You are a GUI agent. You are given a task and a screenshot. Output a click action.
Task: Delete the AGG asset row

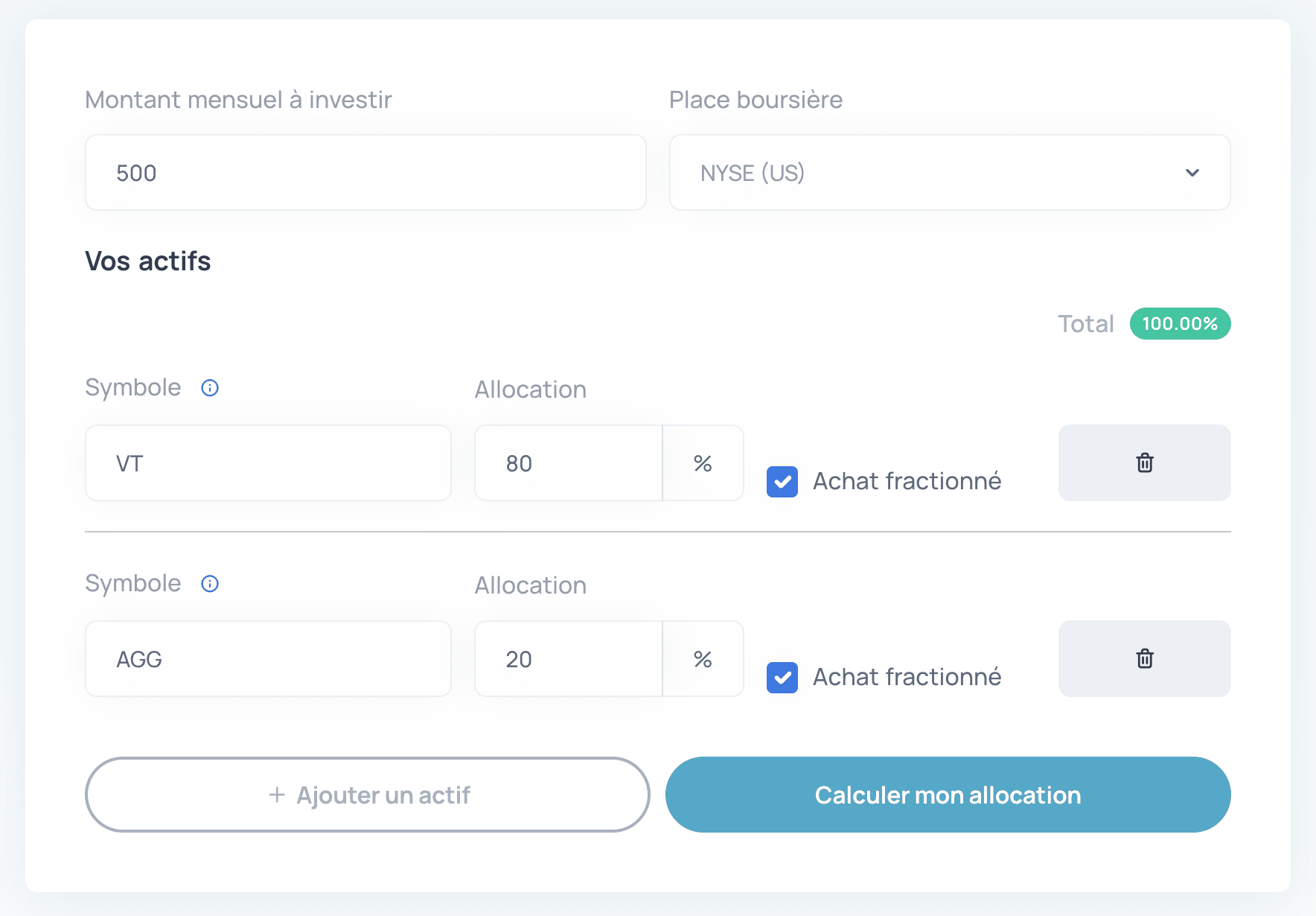(x=1144, y=658)
